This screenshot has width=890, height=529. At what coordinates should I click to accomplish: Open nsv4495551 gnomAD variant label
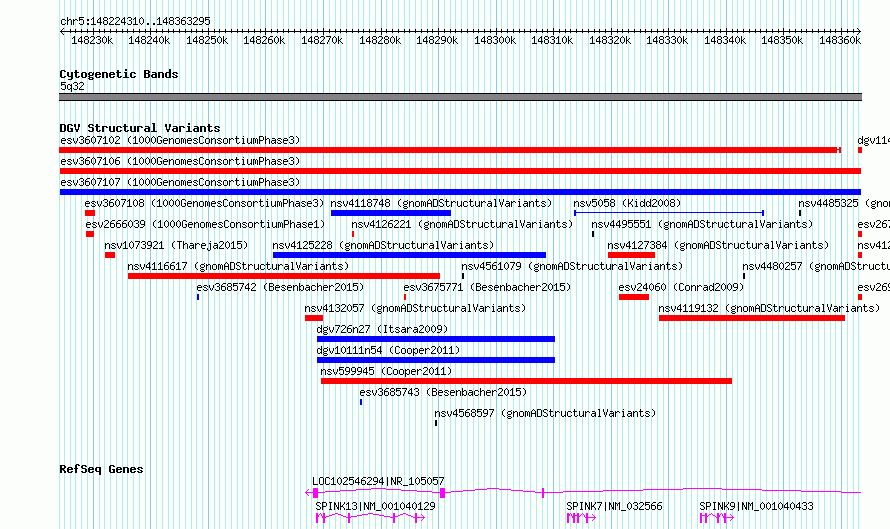[702, 224]
